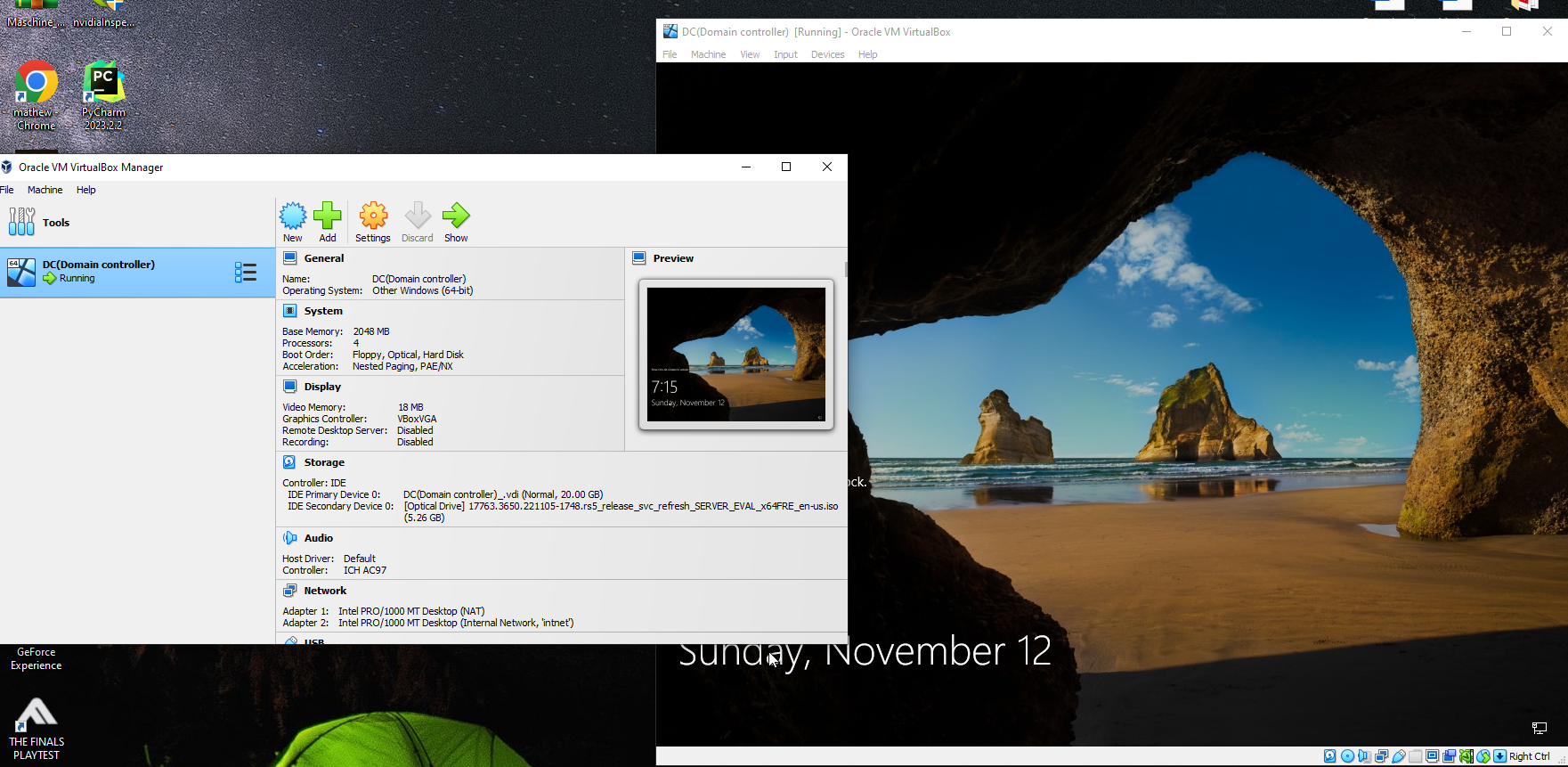Open Machine menu in the DC VM window
Screen dimensions: 1568x767
pyautogui.click(x=708, y=54)
